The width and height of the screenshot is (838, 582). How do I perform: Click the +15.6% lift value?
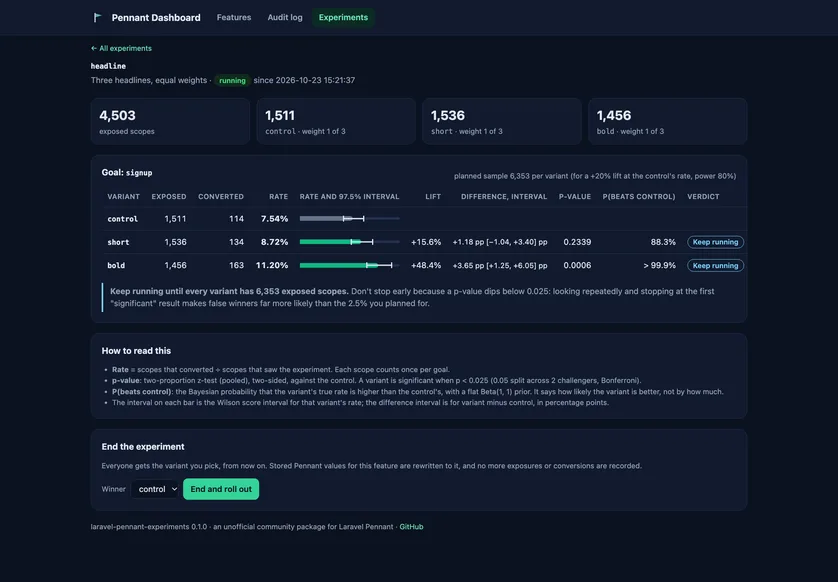pyautogui.click(x=426, y=242)
